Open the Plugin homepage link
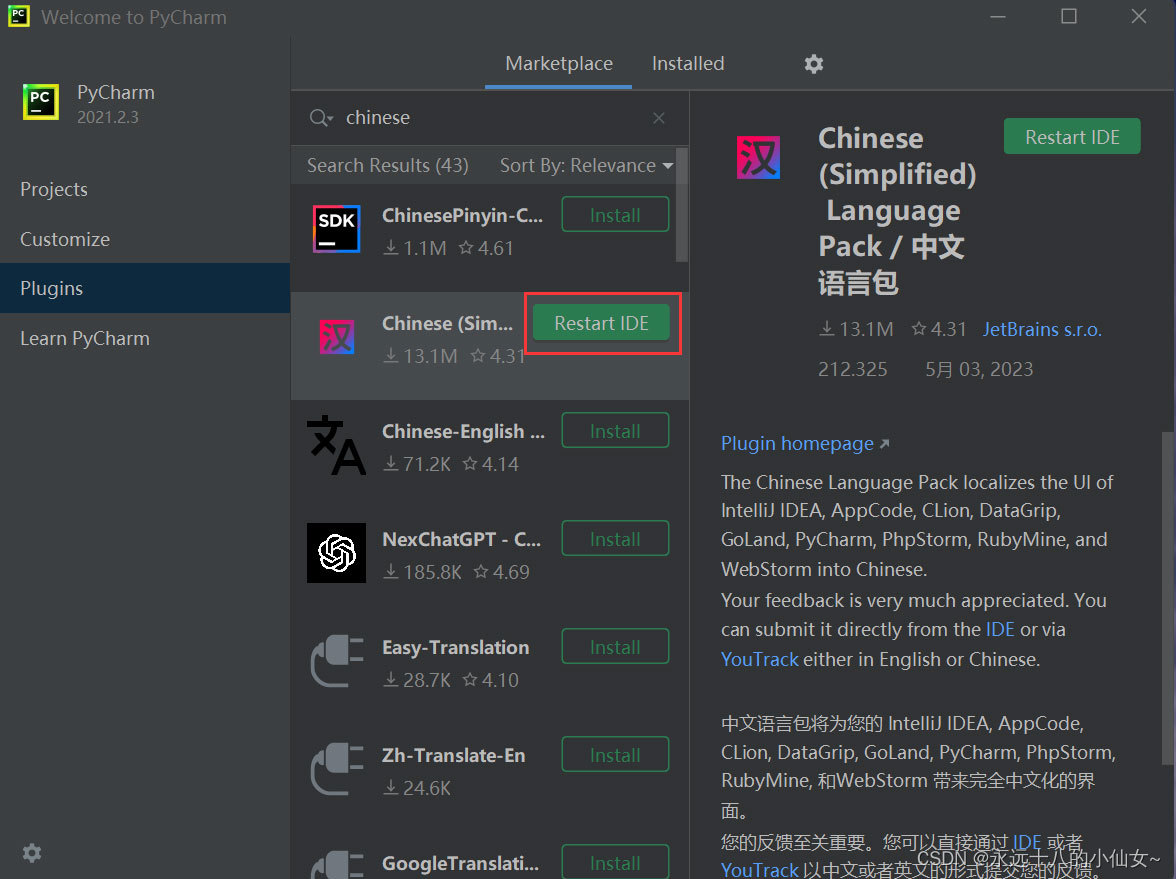 [795, 443]
